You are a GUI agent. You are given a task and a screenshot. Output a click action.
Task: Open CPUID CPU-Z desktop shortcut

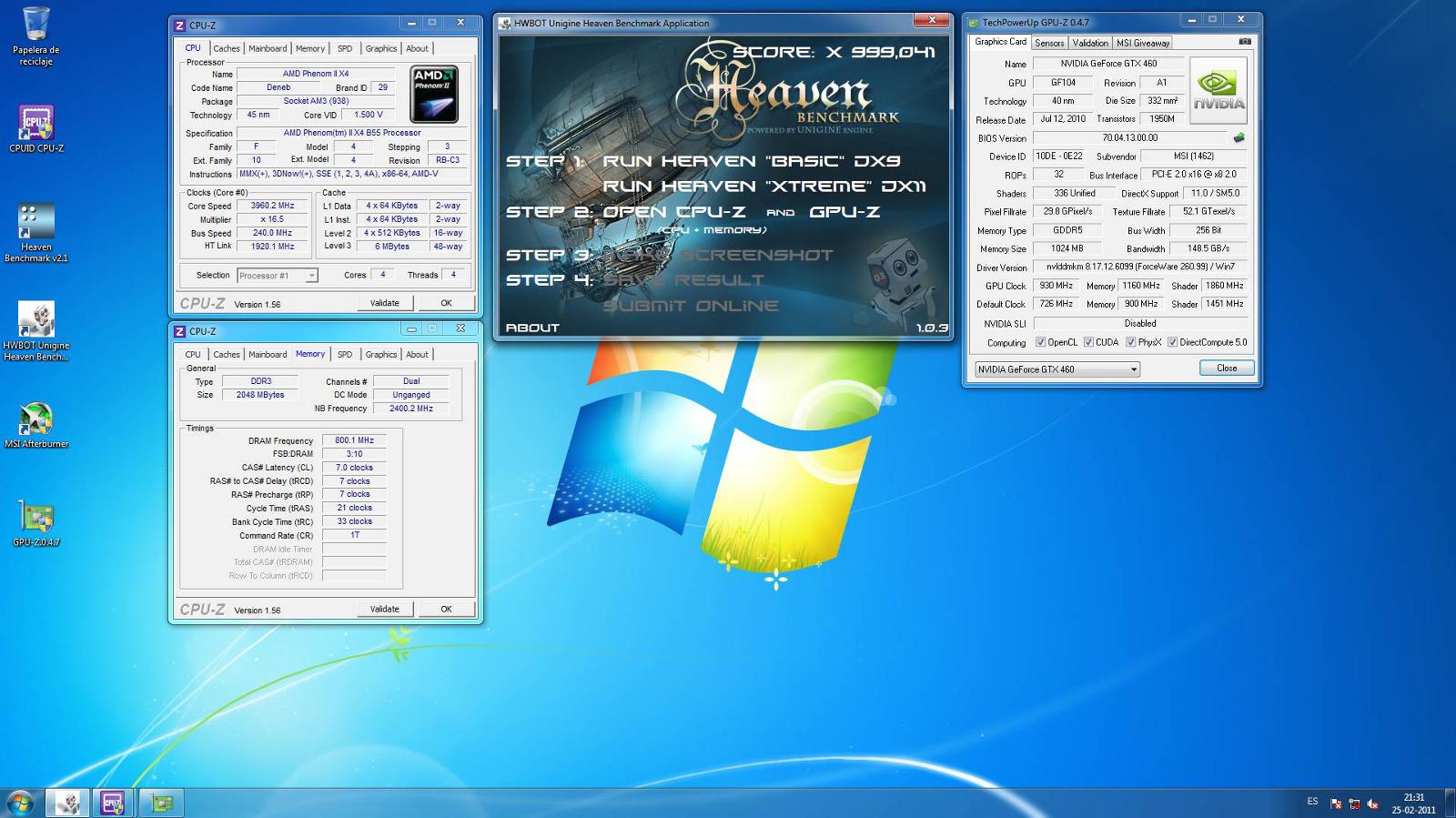[x=36, y=128]
